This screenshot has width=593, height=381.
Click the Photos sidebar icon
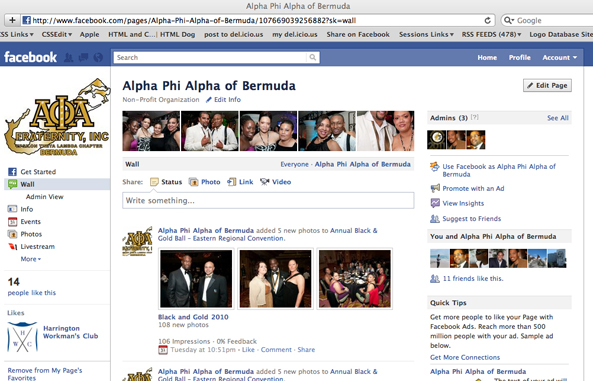pos(12,234)
